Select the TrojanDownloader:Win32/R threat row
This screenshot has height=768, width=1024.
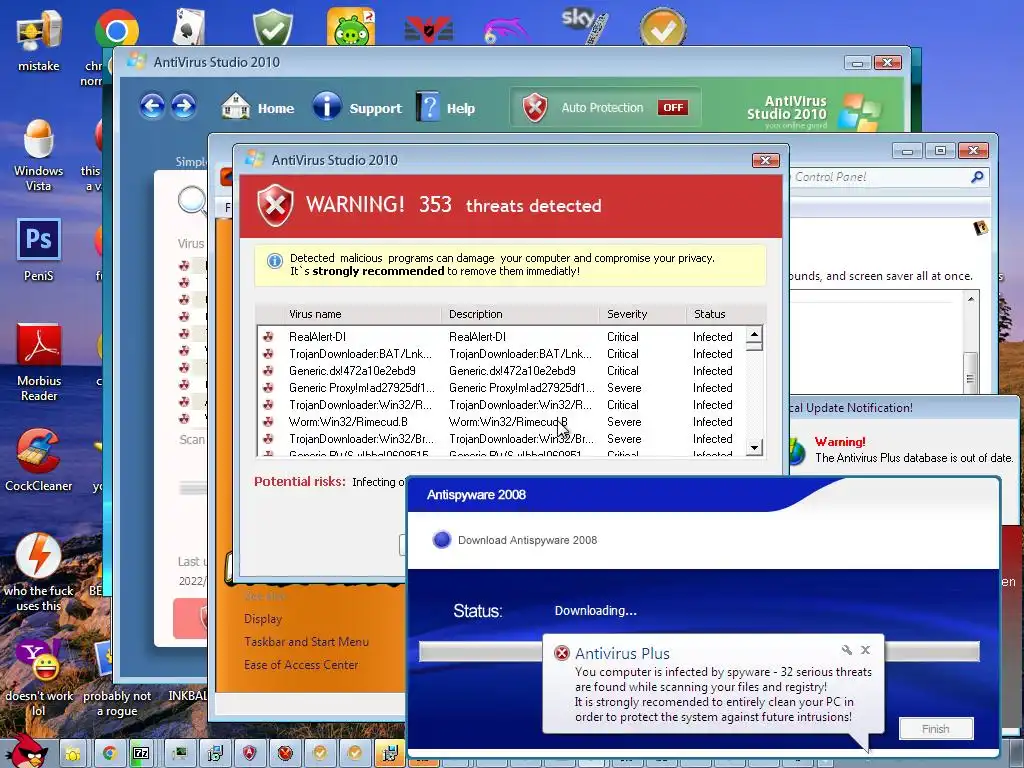point(503,405)
